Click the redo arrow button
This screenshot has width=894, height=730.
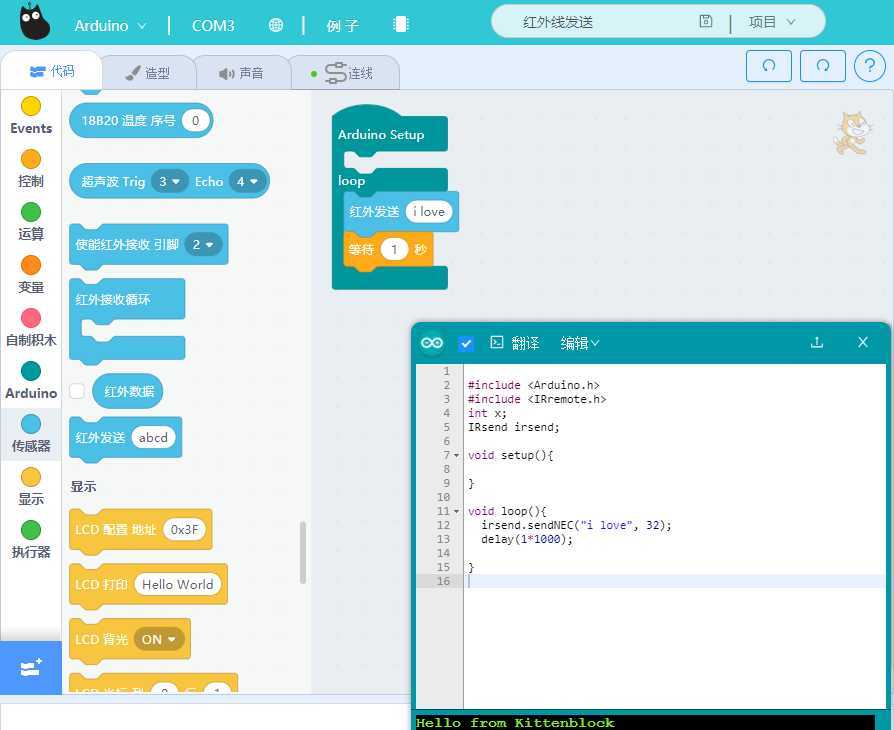coord(823,66)
